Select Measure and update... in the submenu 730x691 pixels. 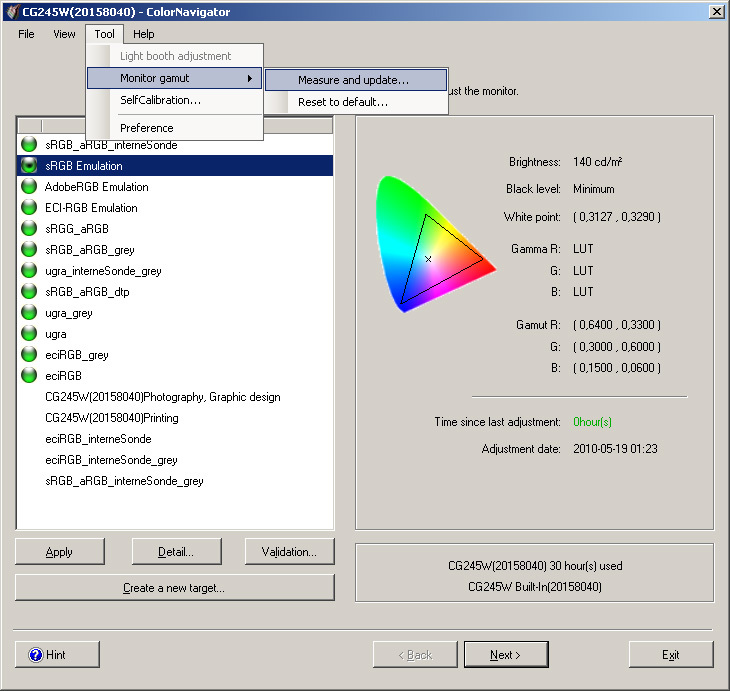(x=356, y=80)
